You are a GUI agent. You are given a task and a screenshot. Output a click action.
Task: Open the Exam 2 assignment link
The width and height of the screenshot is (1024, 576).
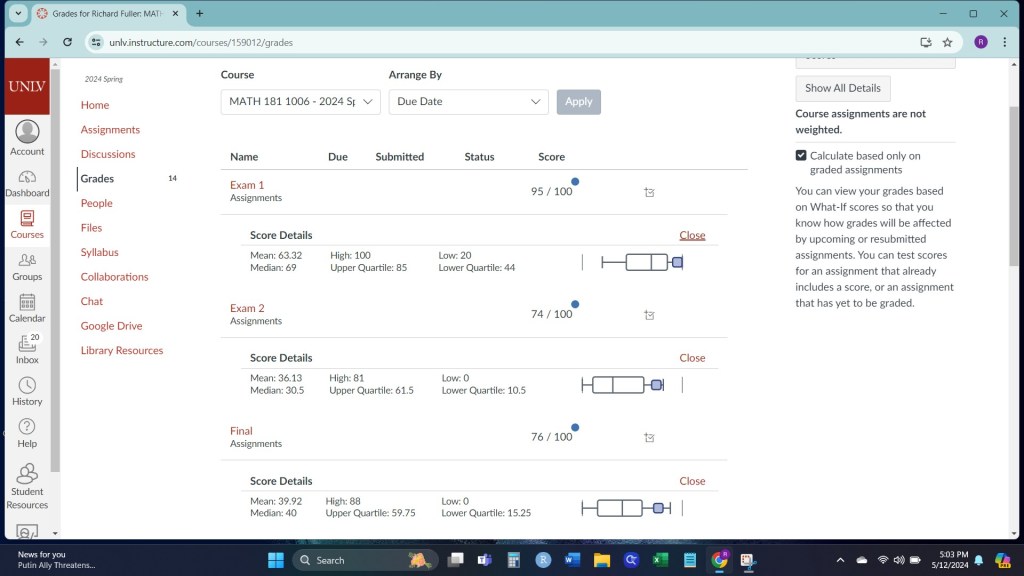(x=247, y=308)
